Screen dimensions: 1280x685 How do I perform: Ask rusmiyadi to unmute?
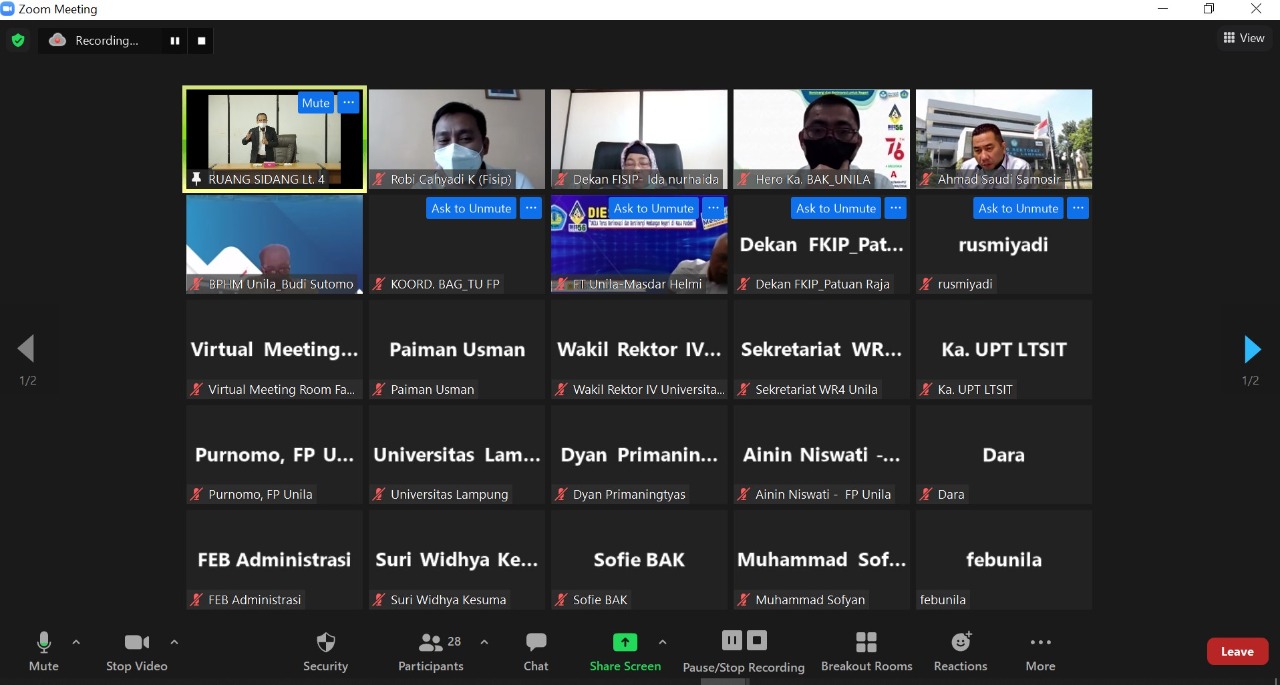point(1018,208)
